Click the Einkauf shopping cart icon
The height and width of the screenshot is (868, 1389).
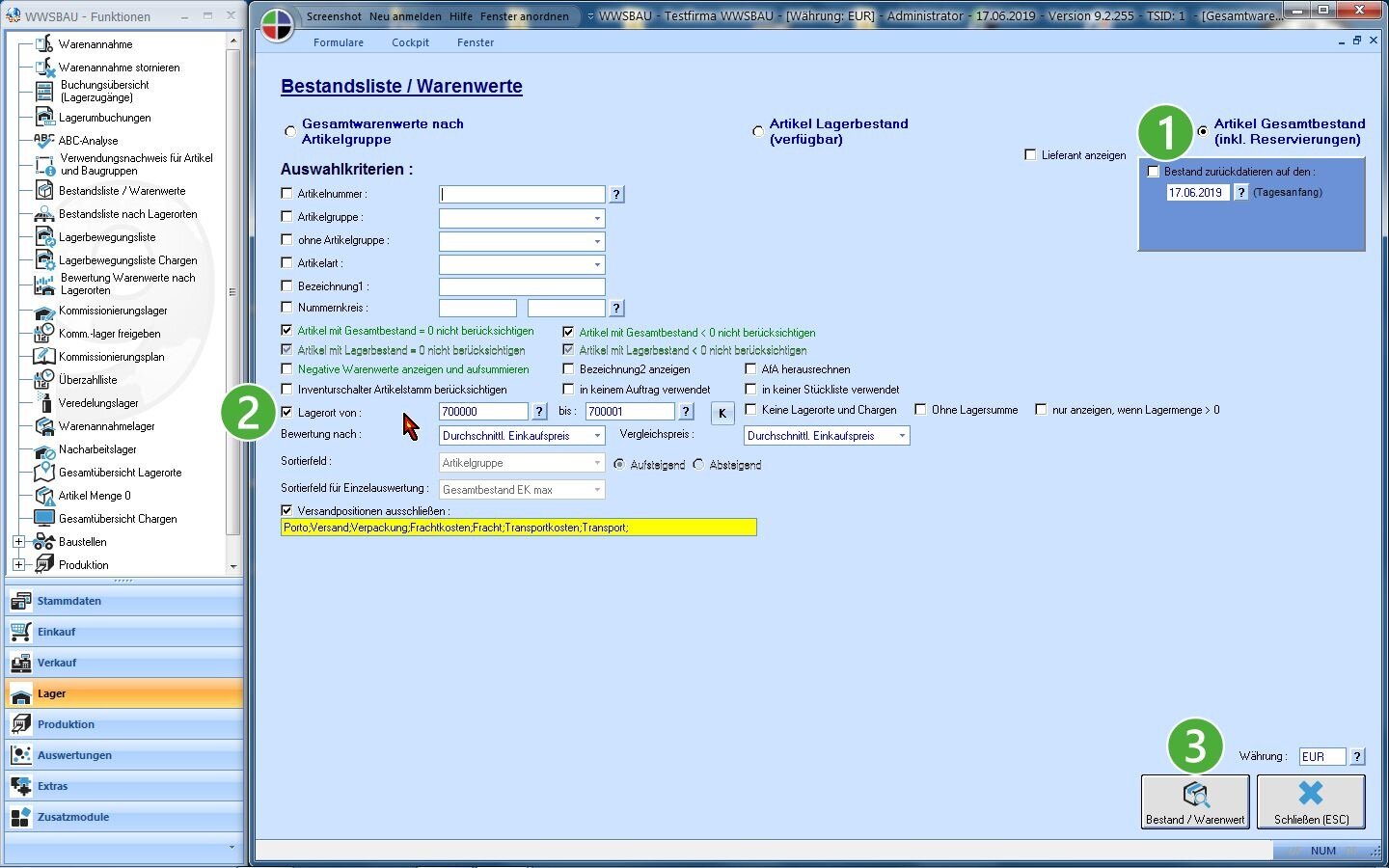pyautogui.click(x=20, y=632)
